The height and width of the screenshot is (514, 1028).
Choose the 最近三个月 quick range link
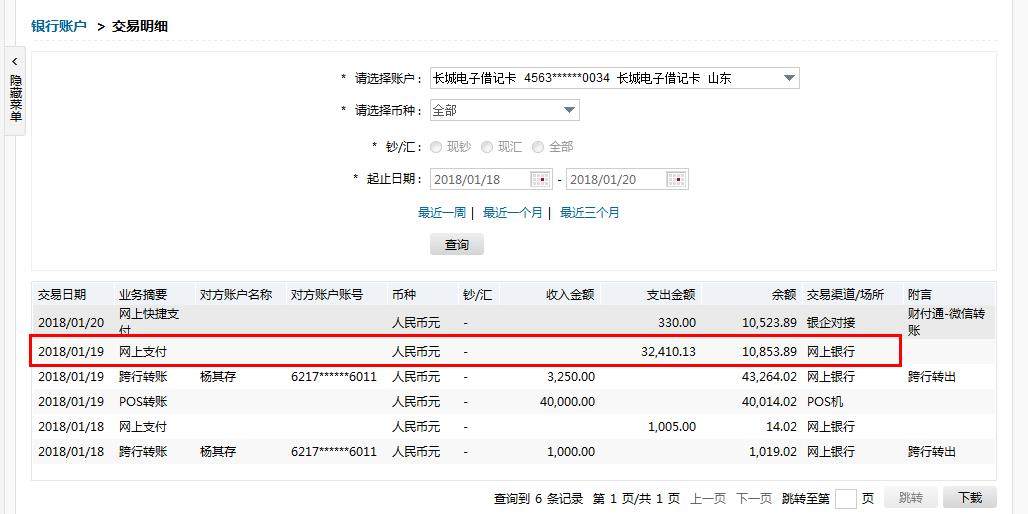click(x=590, y=213)
